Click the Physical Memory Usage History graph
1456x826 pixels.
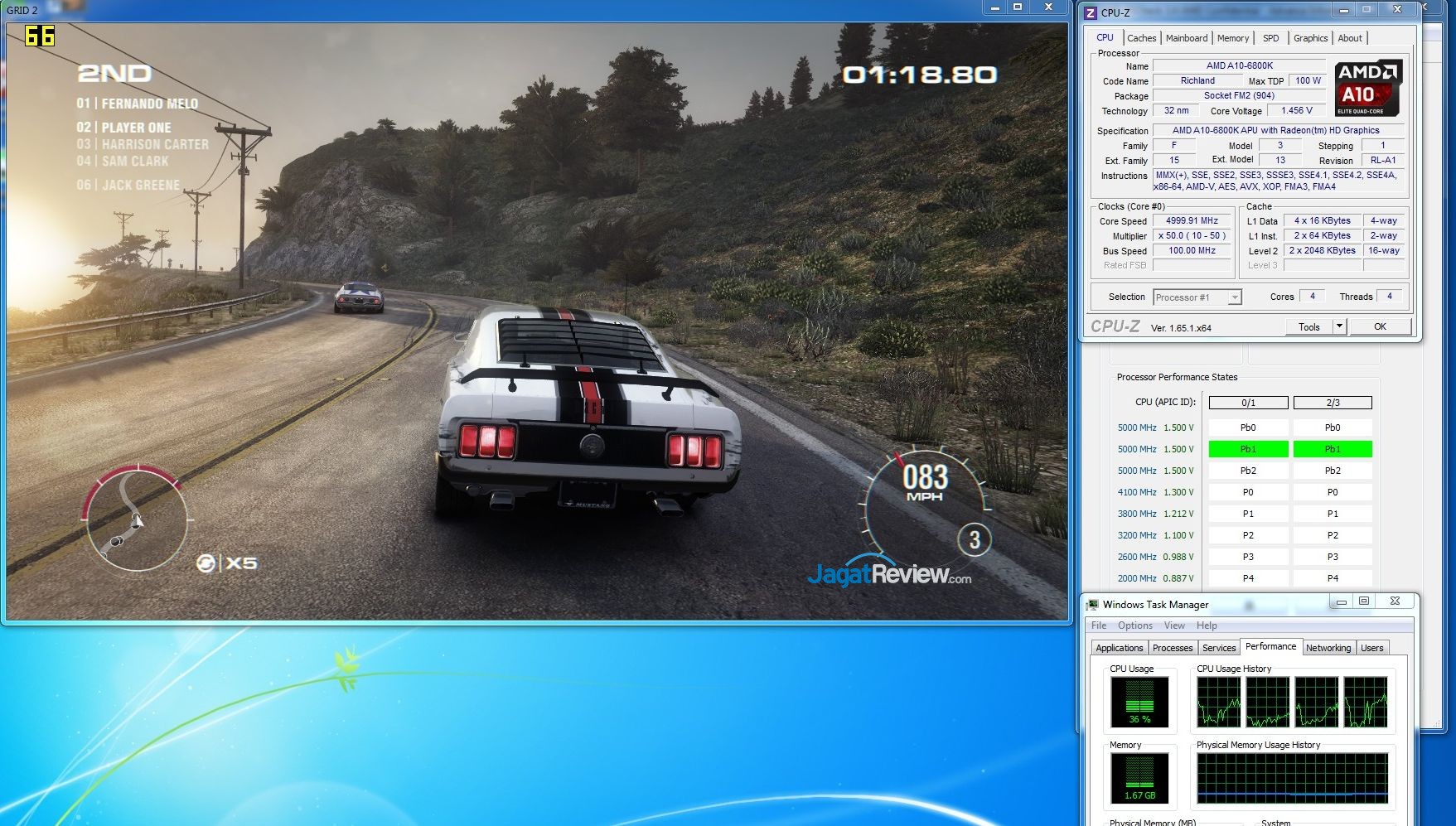coord(1292,778)
